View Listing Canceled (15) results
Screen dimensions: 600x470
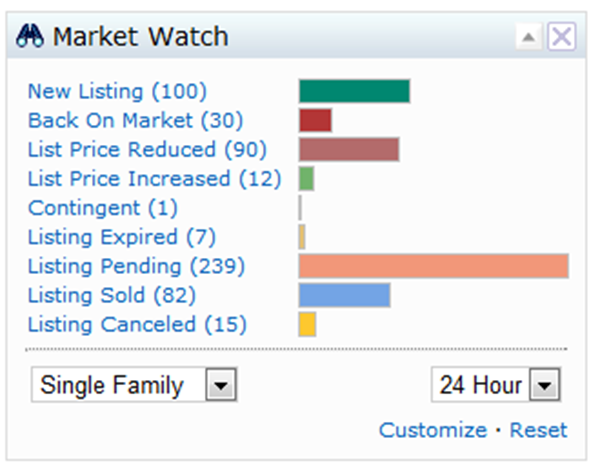pos(137,325)
